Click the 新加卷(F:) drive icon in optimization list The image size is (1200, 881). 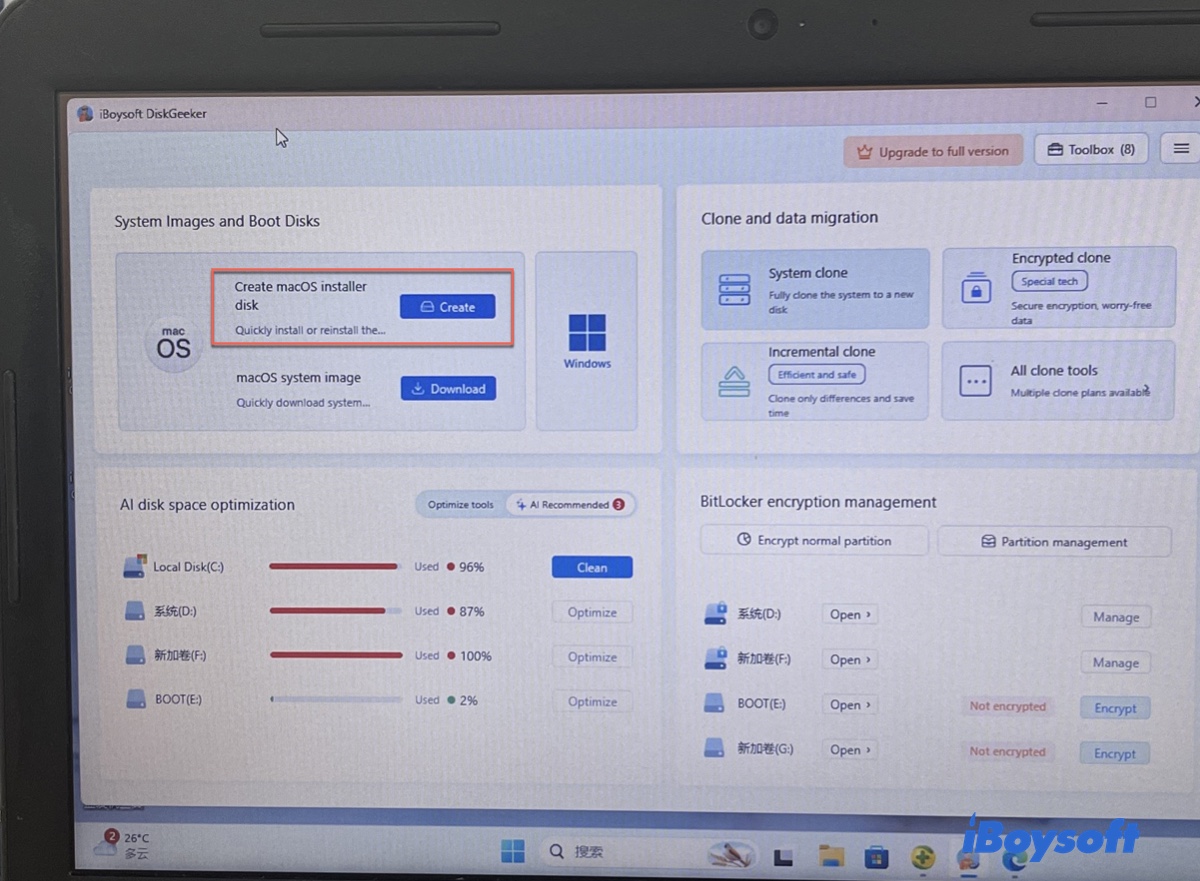[x=136, y=655]
